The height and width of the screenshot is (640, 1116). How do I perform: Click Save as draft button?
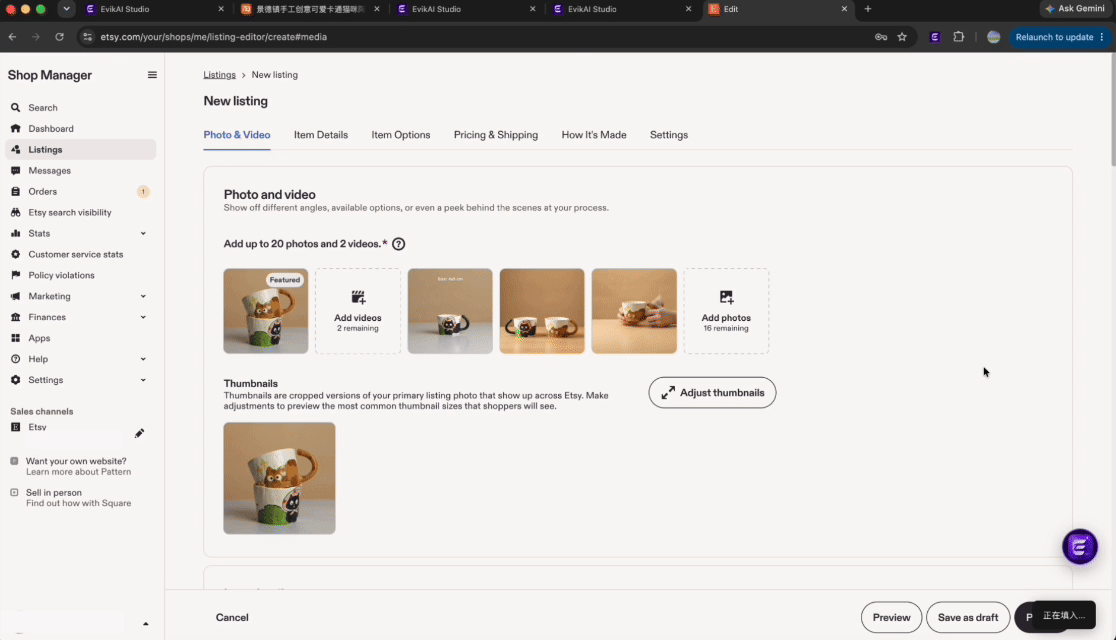[x=967, y=617]
